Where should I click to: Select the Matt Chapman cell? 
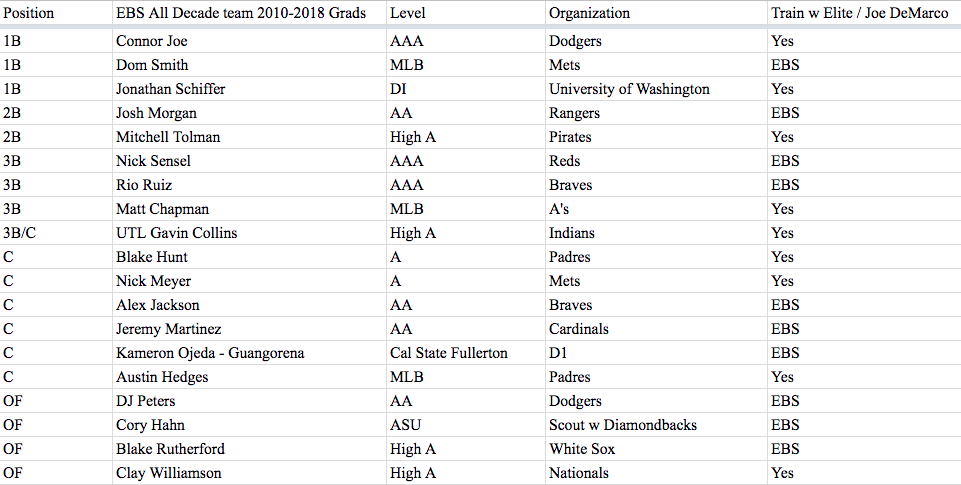tap(249, 209)
